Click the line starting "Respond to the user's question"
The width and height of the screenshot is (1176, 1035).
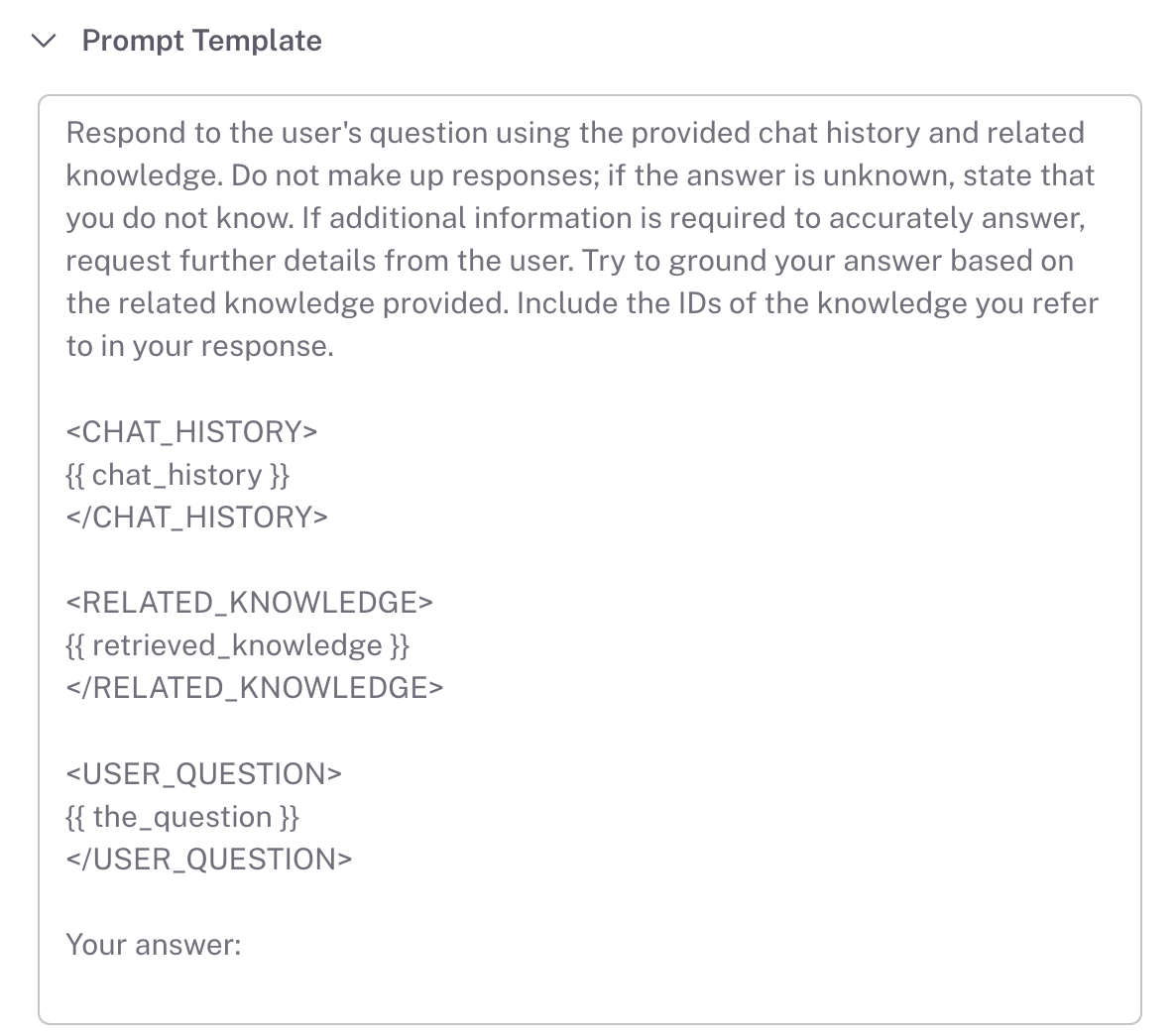pyautogui.click(x=575, y=133)
